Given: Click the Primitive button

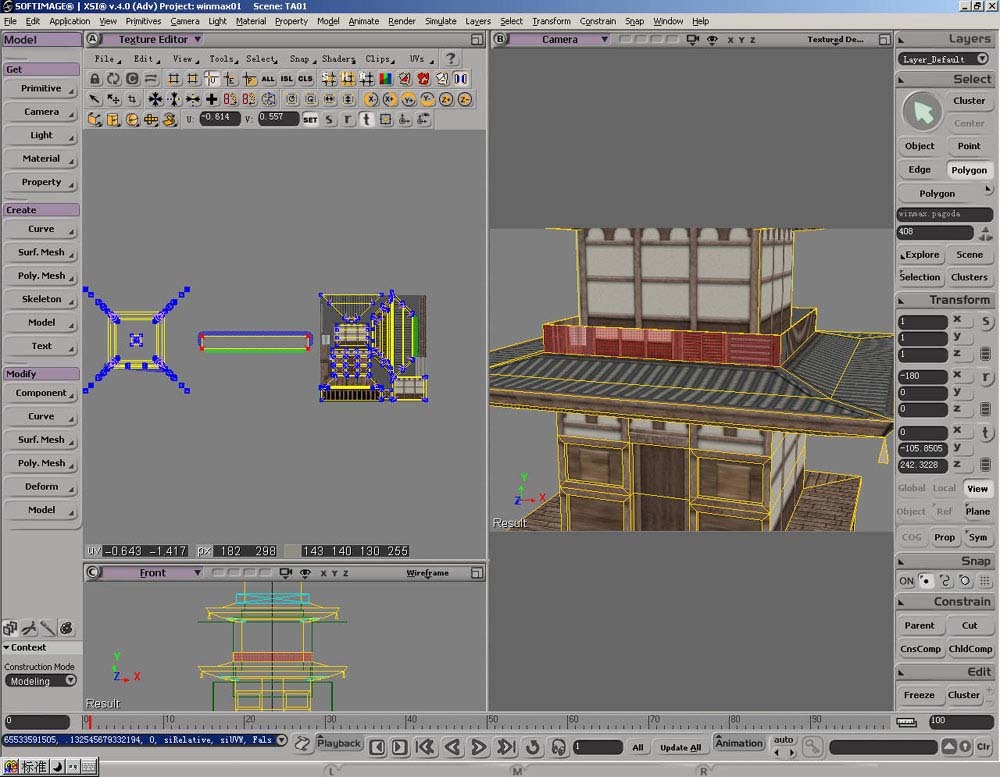Looking at the screenshot, I should 41,88.
